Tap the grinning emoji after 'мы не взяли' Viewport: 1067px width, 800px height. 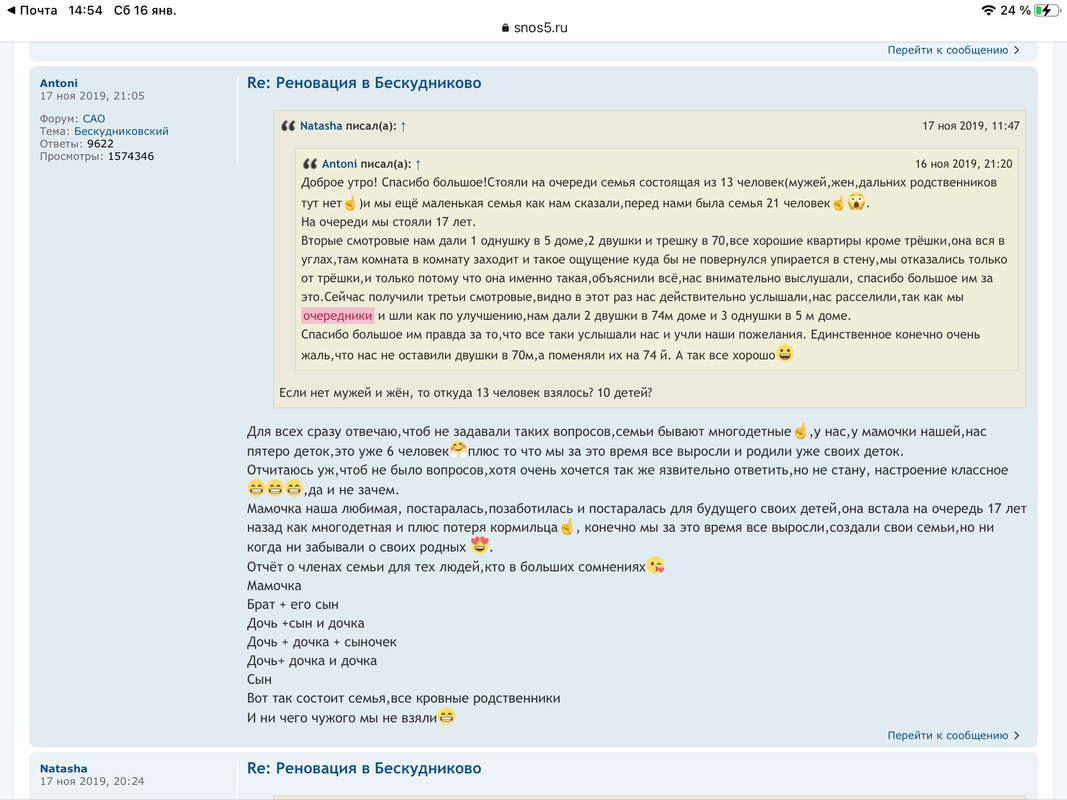[x=446, y=716]
